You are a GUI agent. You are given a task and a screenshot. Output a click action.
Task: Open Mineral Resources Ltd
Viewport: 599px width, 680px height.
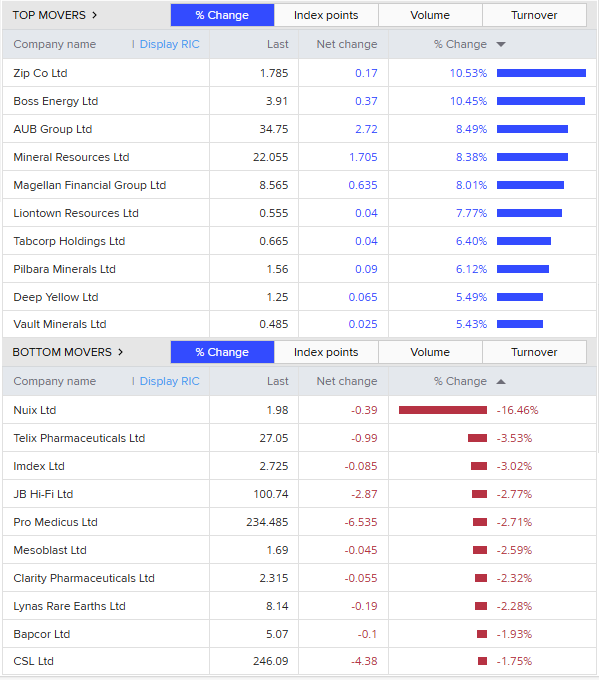71,157
